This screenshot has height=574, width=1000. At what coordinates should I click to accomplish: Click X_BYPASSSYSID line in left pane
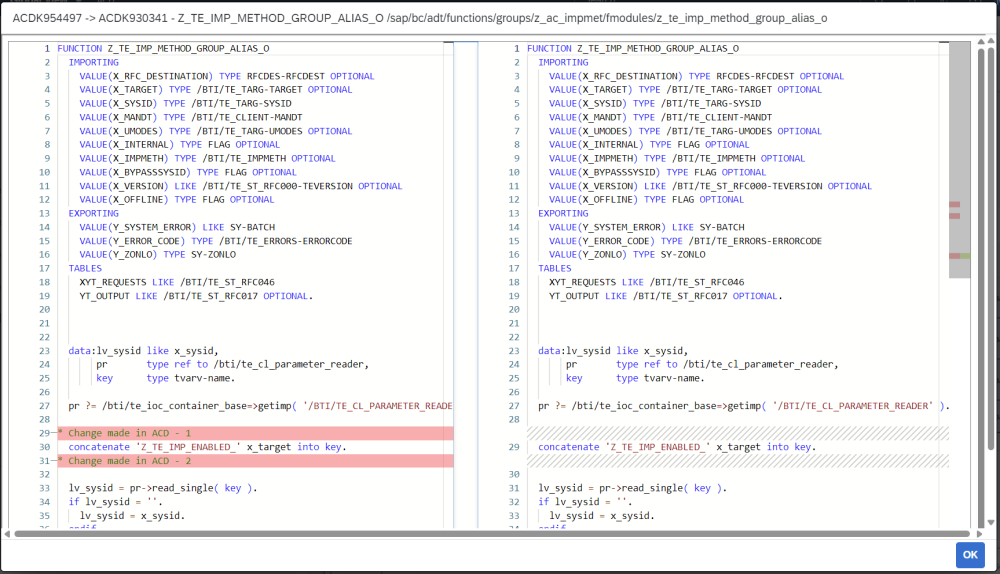(188, 172)
